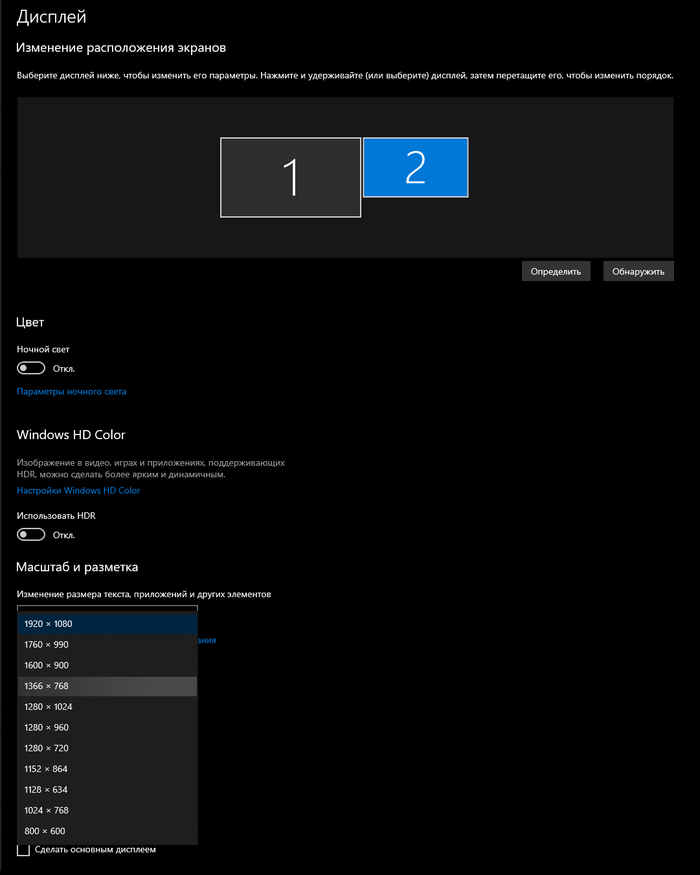Set resolution to 1024 × 768
700x875 pixels.
point(108,810)
